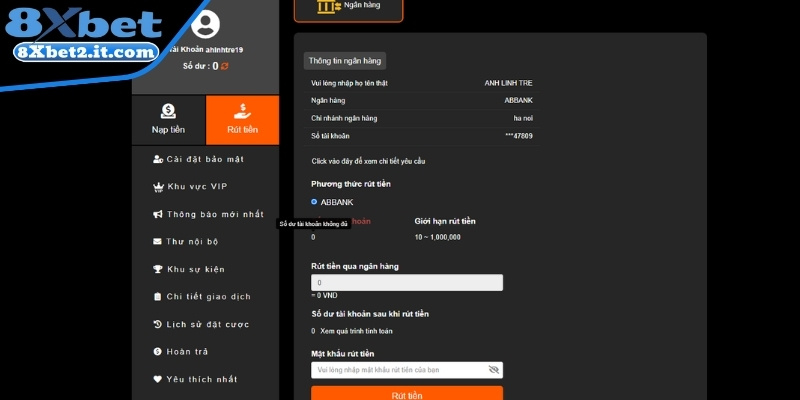Open the Rút tiền tab label

(242, 130)
